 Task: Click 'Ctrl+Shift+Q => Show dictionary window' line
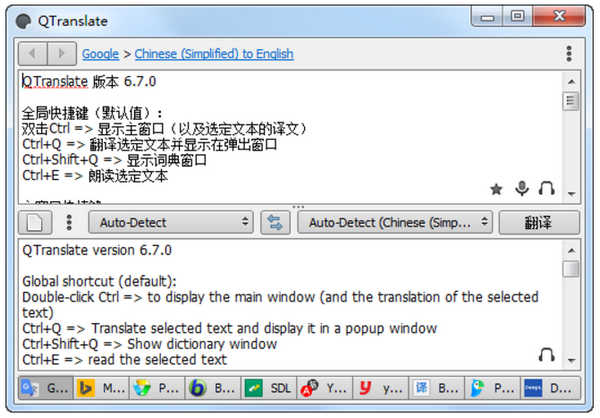(x=150, y=344)
